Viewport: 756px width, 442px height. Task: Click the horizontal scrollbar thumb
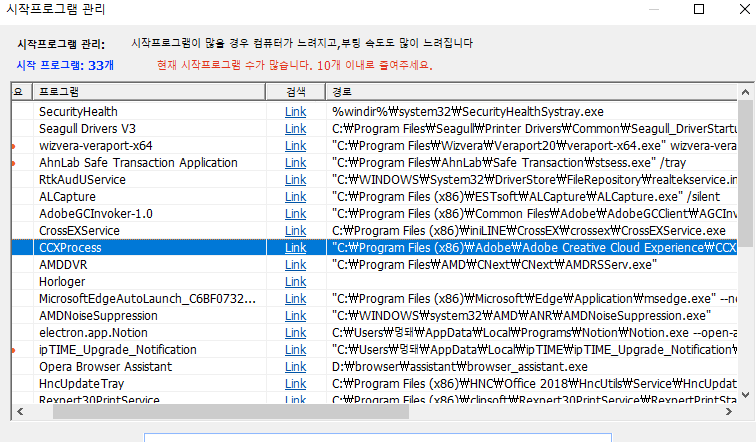tap(231, 412)
